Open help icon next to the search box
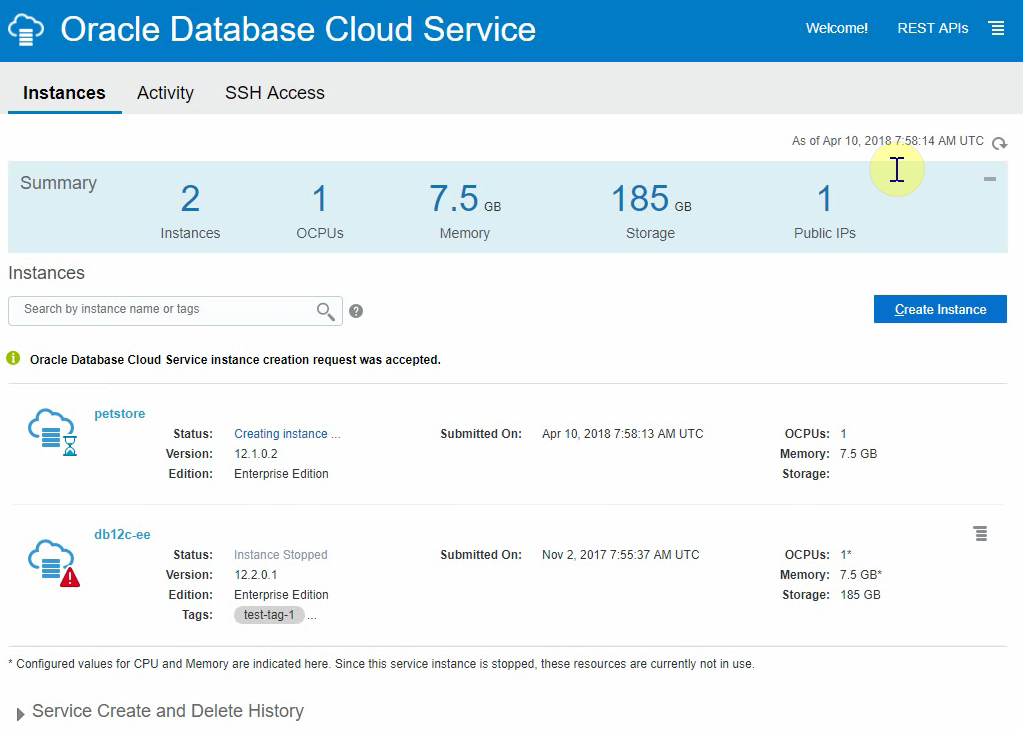Image resolution: width=1023 pixels, height=730 pixels. (x=356, y=311)
